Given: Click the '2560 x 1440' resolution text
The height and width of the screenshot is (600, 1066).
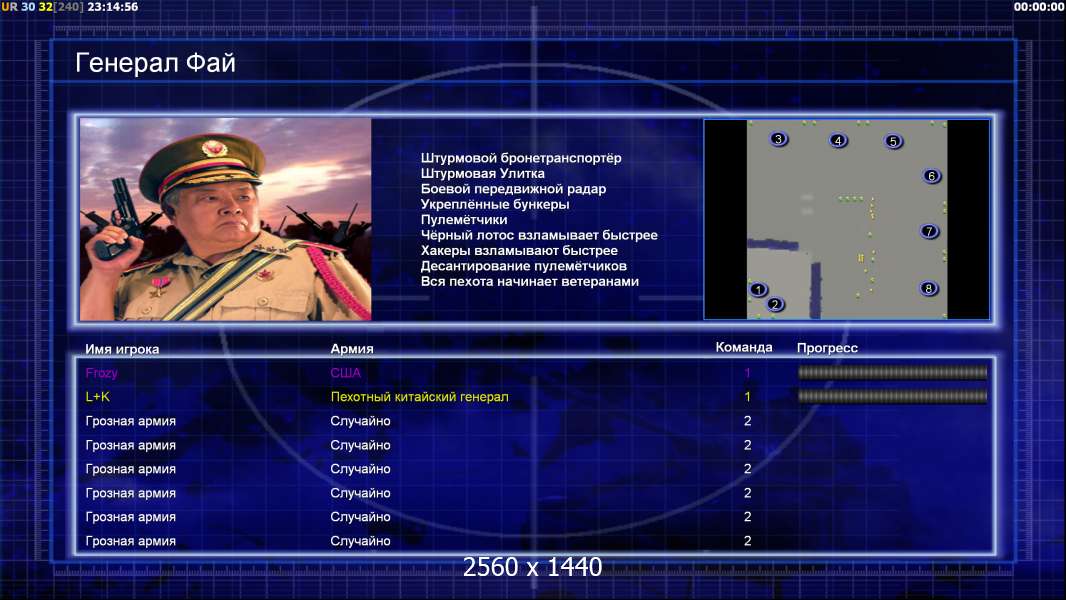Looking at the screenshot, I should point(532,567).
